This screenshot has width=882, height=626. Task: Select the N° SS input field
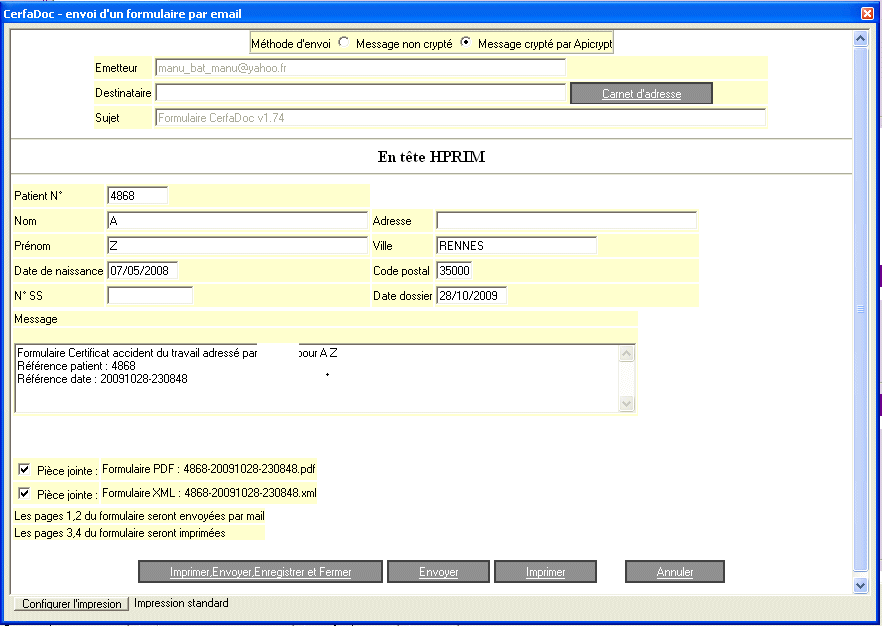pyautogui.click(x=150, y=295)
